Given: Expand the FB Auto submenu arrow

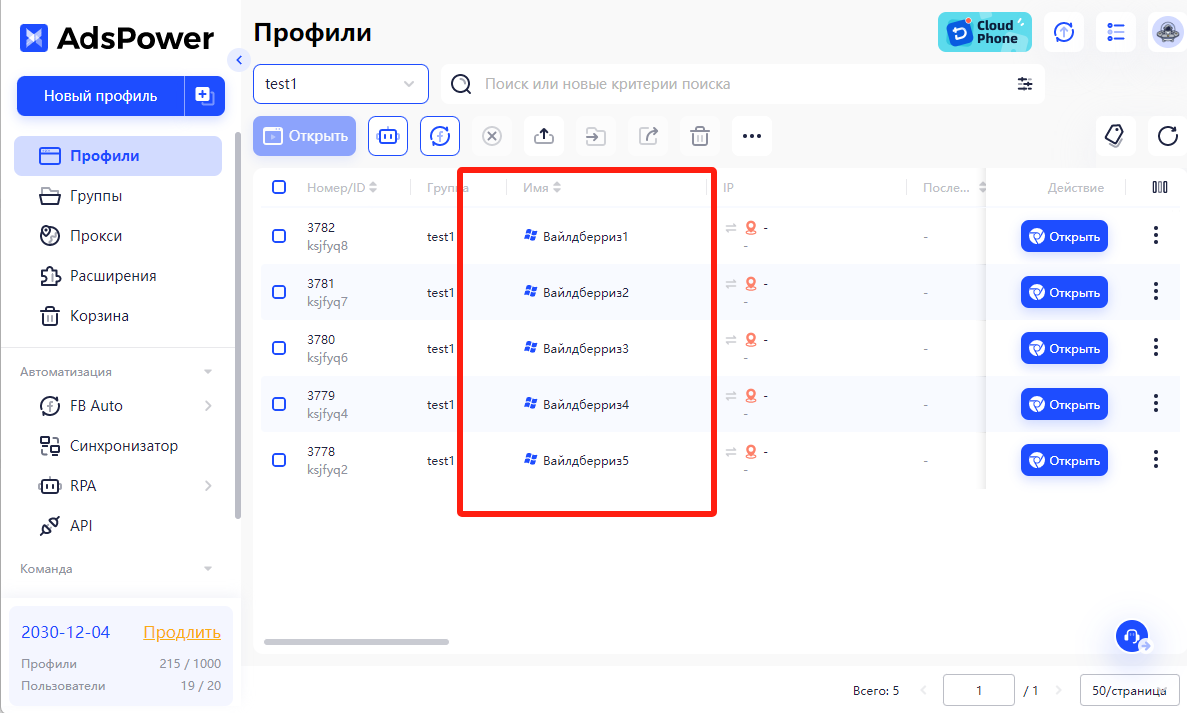Looking at the screenshot, I should (207, 406).
